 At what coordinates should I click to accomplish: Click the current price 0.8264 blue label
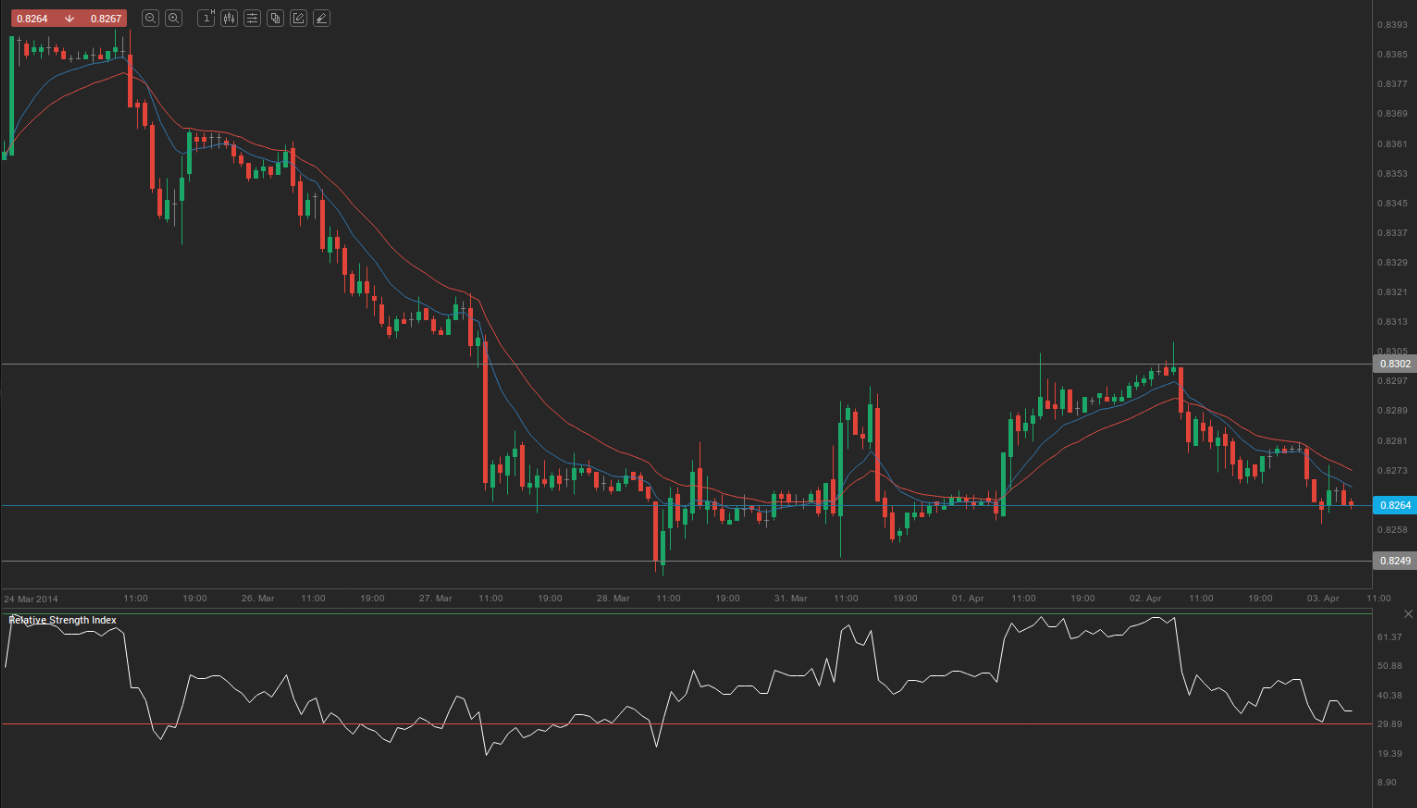coord(1394,505)
